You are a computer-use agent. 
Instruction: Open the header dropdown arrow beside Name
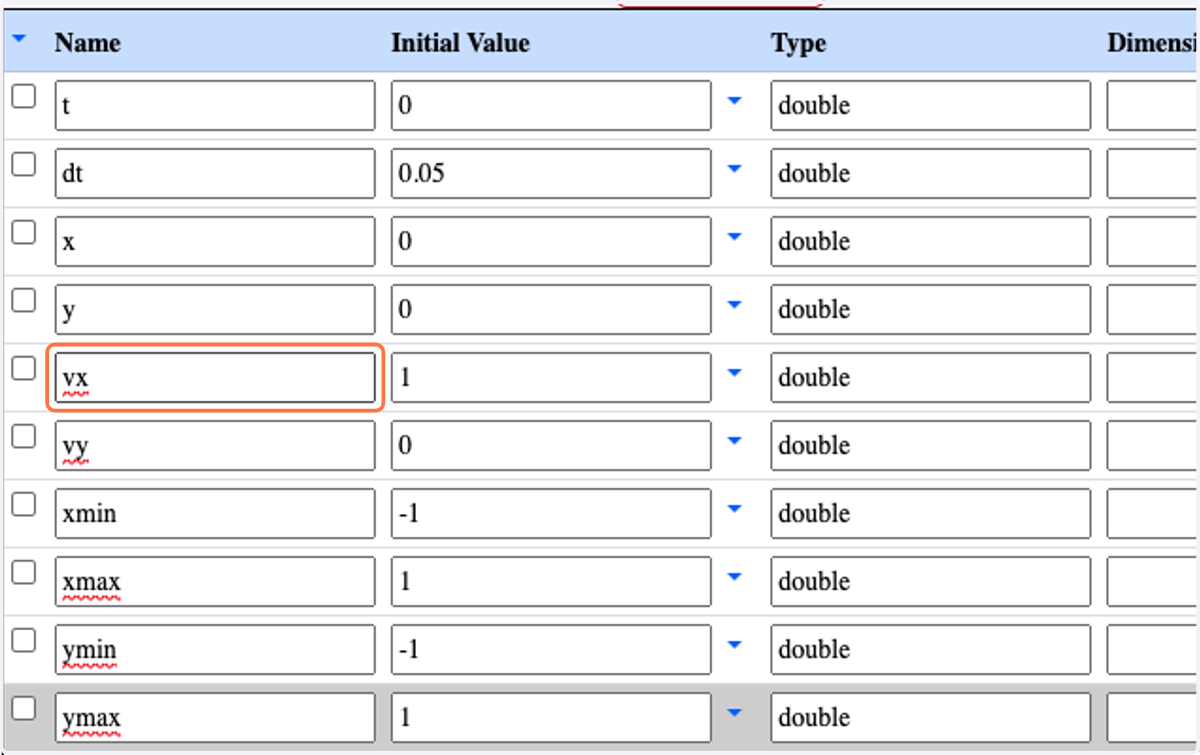click(19, 41)
